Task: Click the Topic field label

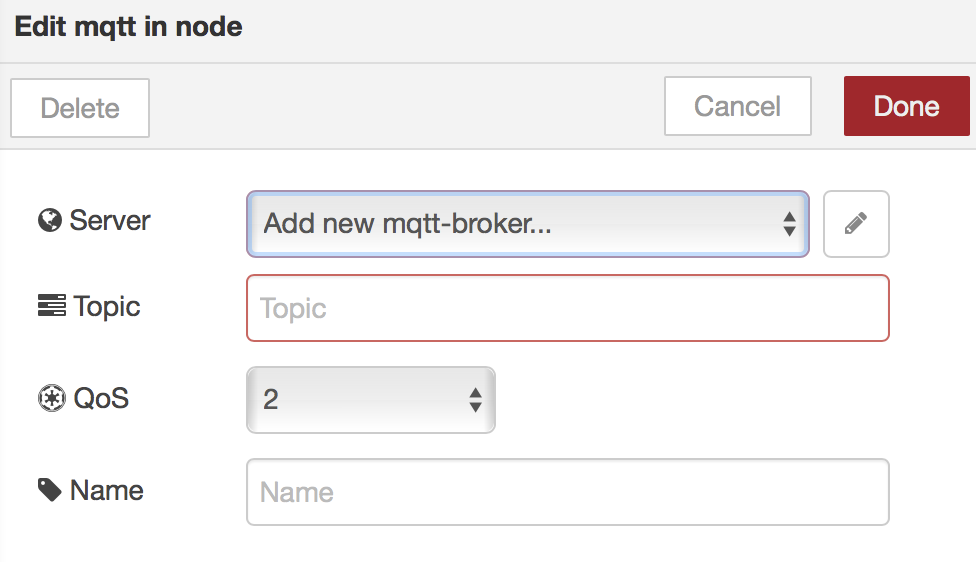Action: tap(107, 306)
